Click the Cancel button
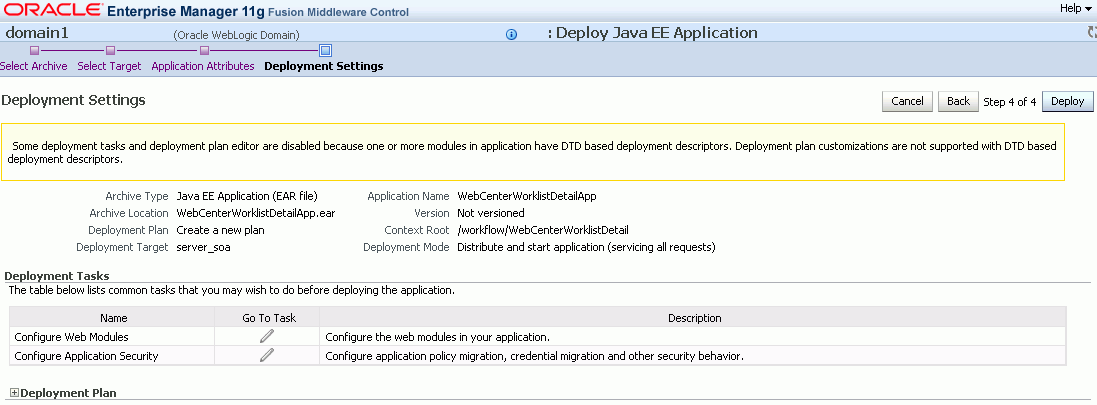Viewport: 1097px width, 405px height. pyautogui.click(x=907, y=101)
